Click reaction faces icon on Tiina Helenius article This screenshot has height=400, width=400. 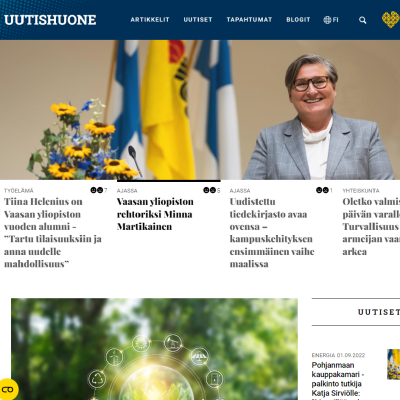(97, 190)
